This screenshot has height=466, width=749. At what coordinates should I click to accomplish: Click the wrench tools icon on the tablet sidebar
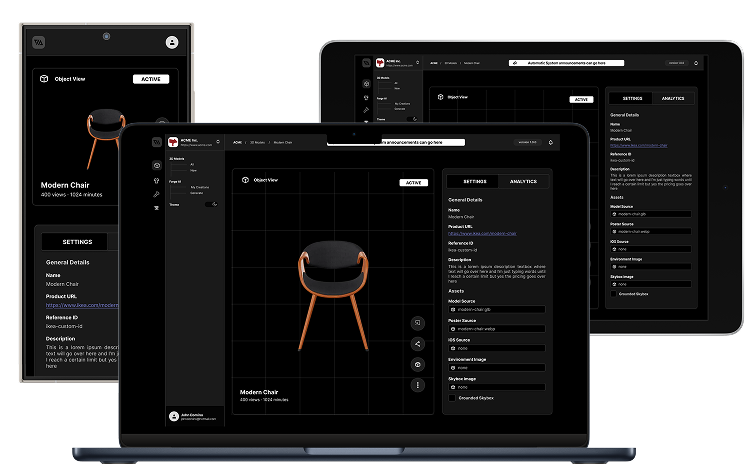pyautogui.click(x=366, y=110)
